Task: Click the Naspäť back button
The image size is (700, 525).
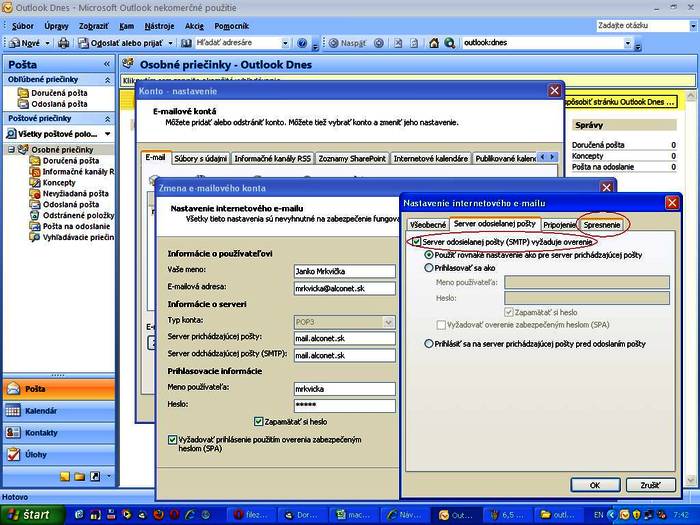Action: point(347,43)
